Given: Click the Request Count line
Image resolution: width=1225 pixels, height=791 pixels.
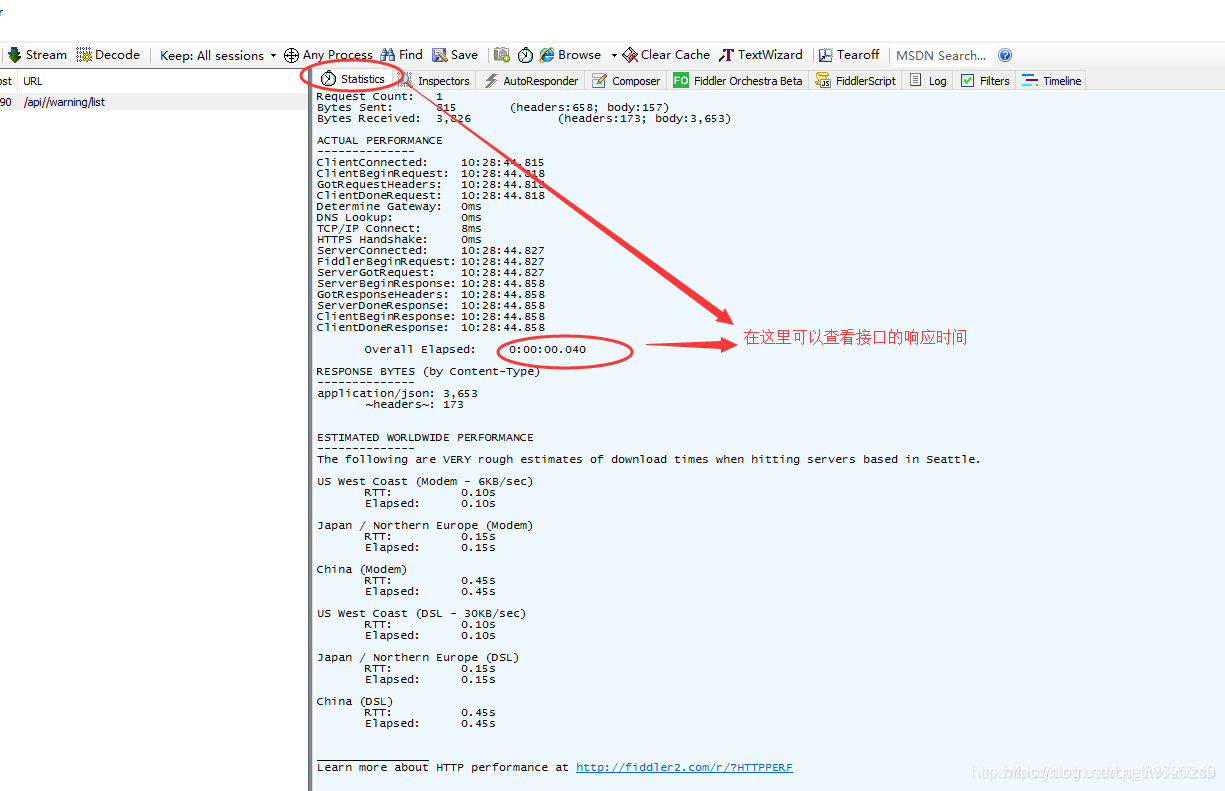Looking at the screenshot, I should pos(380,97).
